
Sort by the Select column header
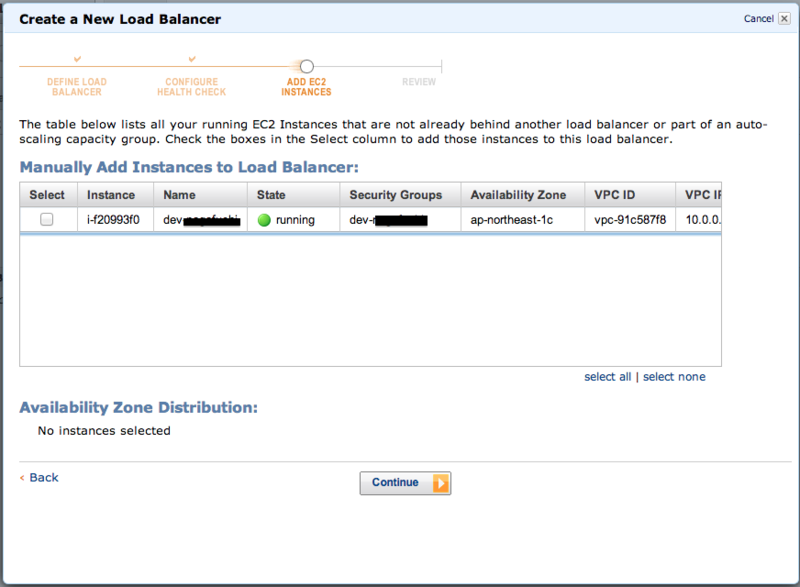(48, 195)
